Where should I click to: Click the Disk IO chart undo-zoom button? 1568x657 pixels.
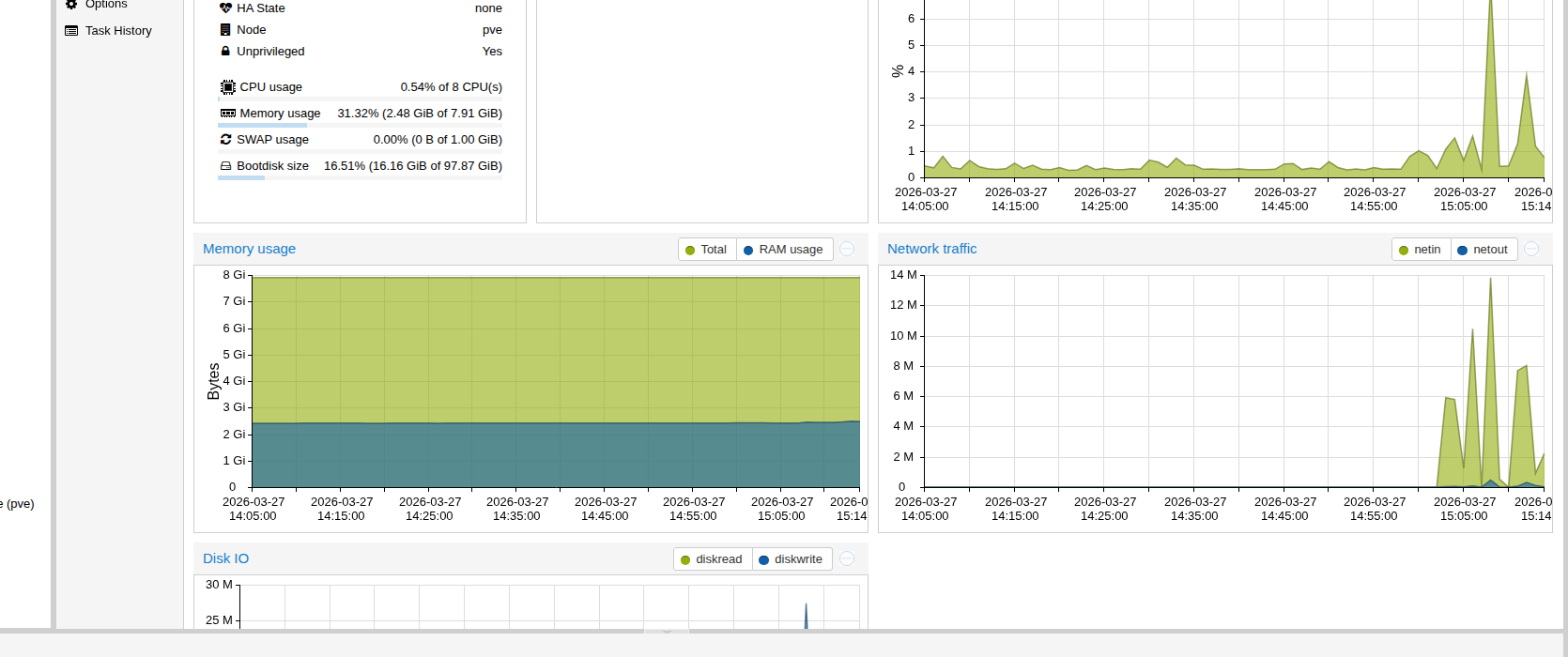coord(847,558)
